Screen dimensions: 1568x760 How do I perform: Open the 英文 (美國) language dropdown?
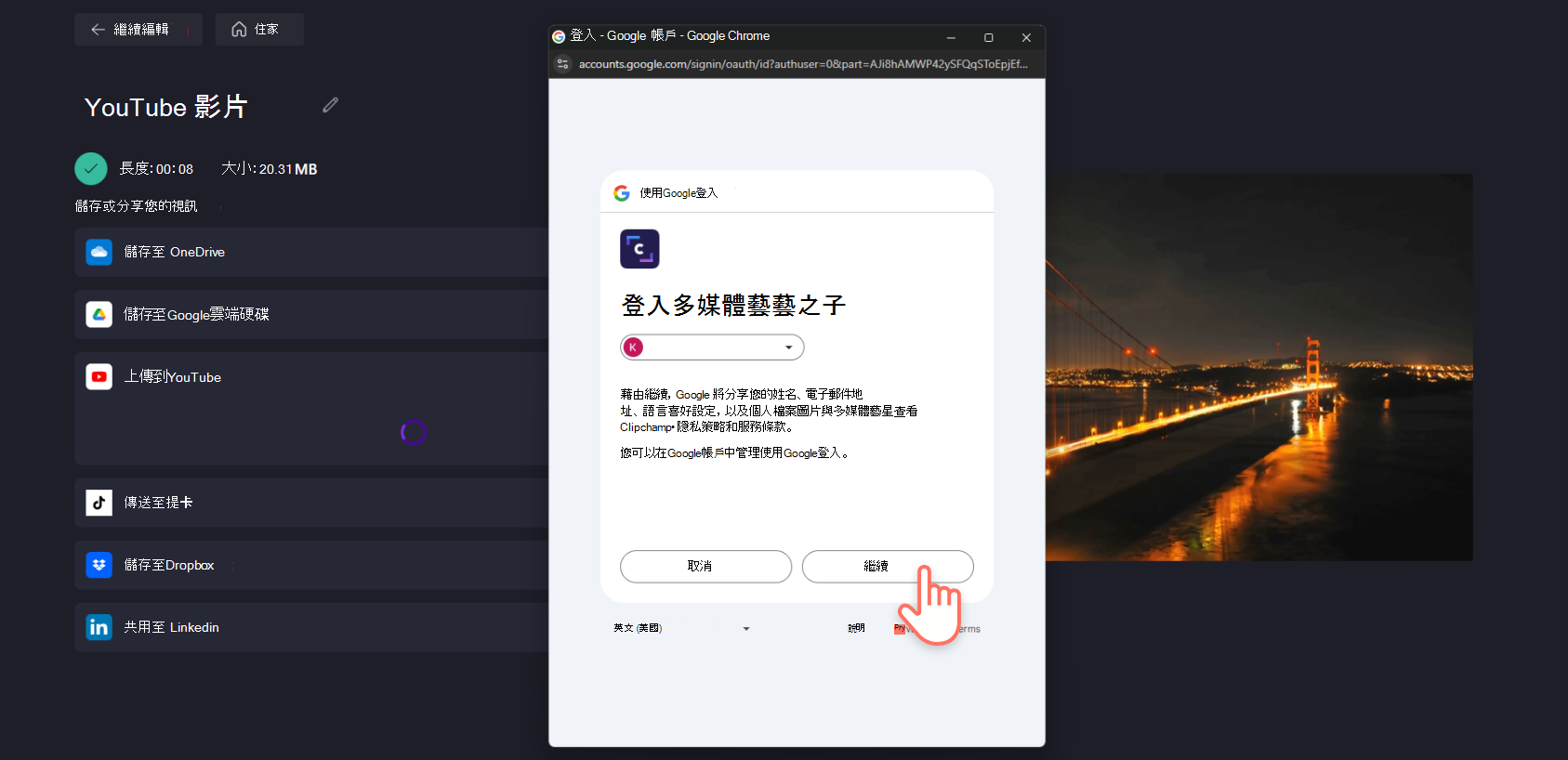pos(681,629)
